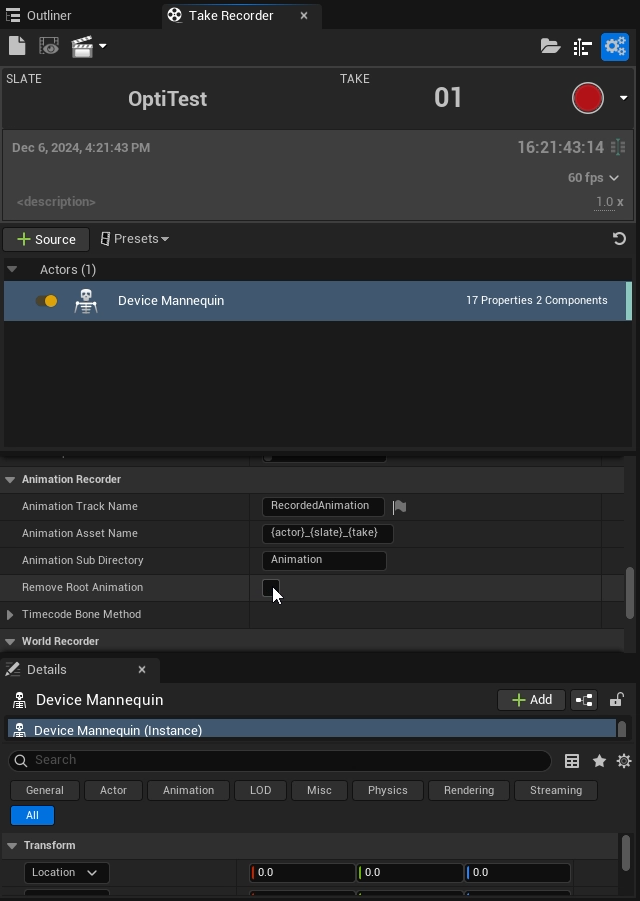This screenshot has height=901, width=640.
Task: Click the clear pending take page icon
Action: pos(17,46)
